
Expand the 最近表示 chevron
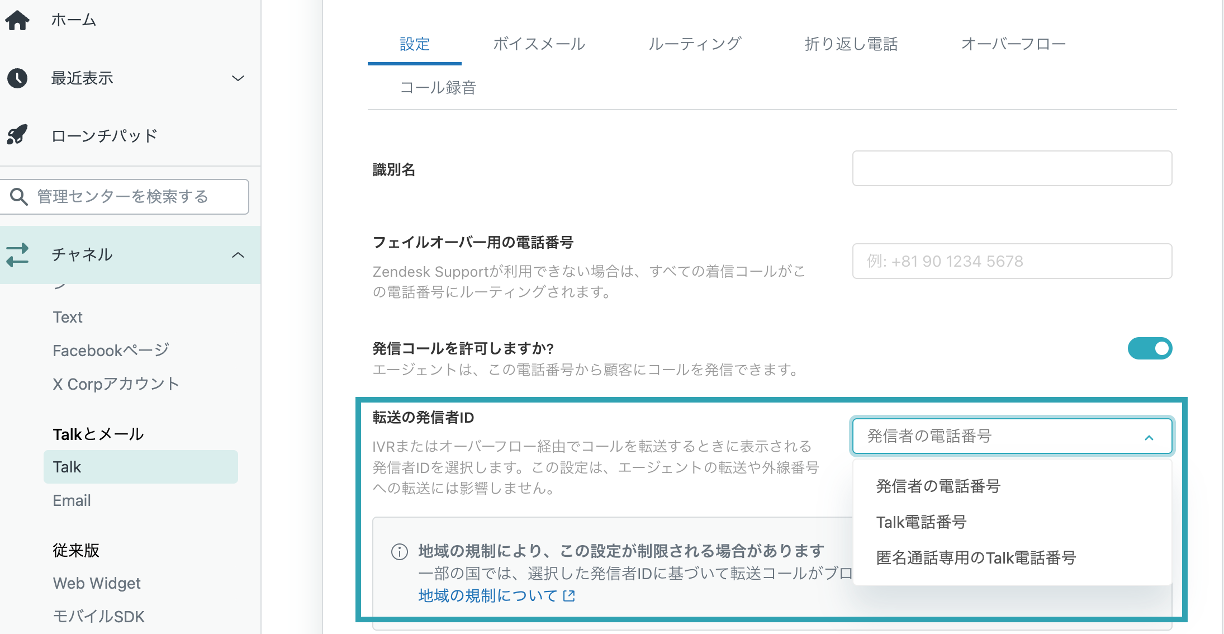tap(238, 78)
